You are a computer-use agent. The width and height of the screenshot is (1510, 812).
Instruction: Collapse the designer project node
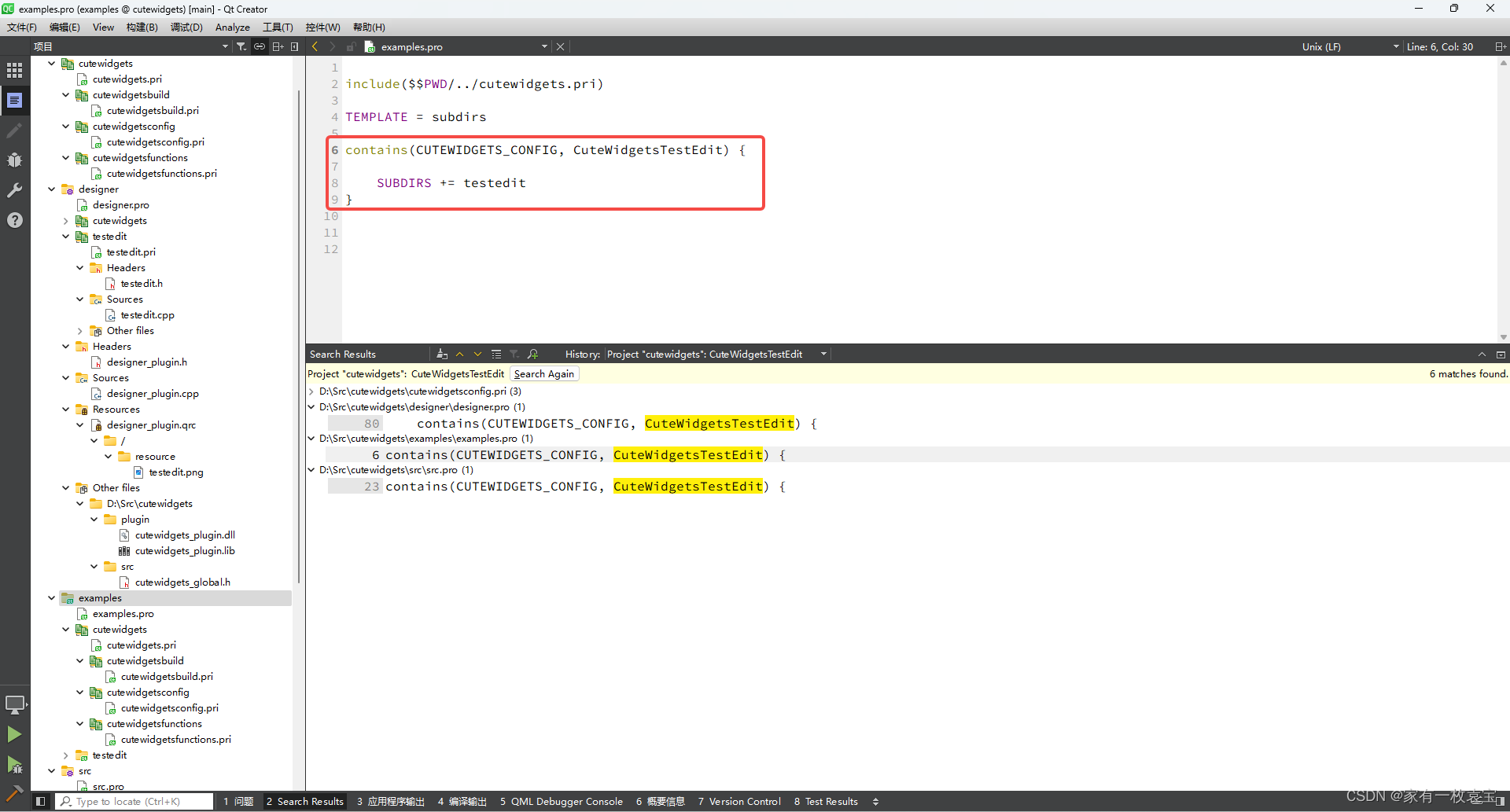(x=52, y=189)
